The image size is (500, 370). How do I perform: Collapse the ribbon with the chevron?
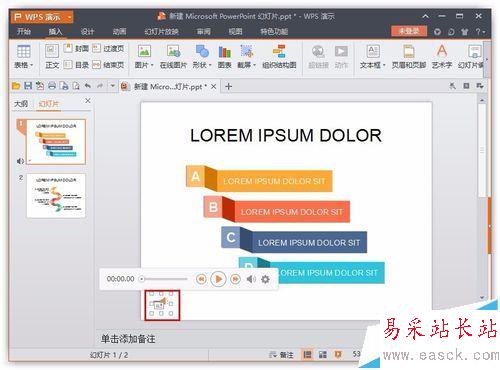[x=425, y=16]
